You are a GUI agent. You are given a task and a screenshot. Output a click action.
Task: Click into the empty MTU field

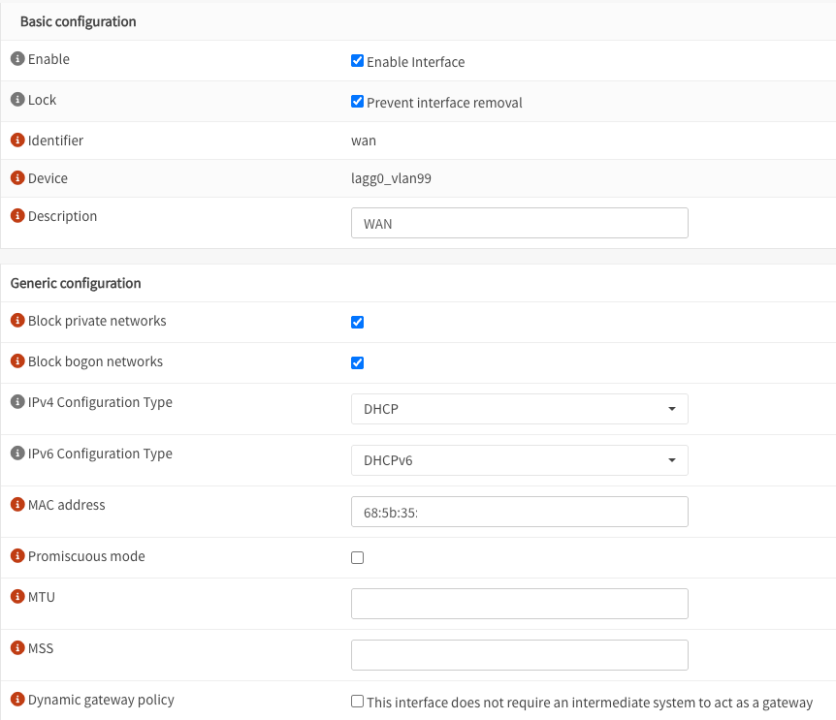[519, 604]
